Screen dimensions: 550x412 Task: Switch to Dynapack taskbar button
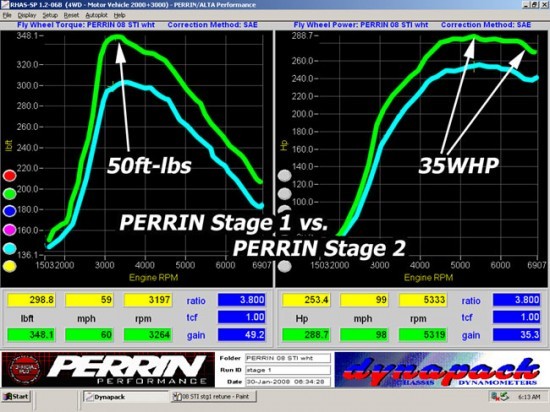click(x=125, y=397)
